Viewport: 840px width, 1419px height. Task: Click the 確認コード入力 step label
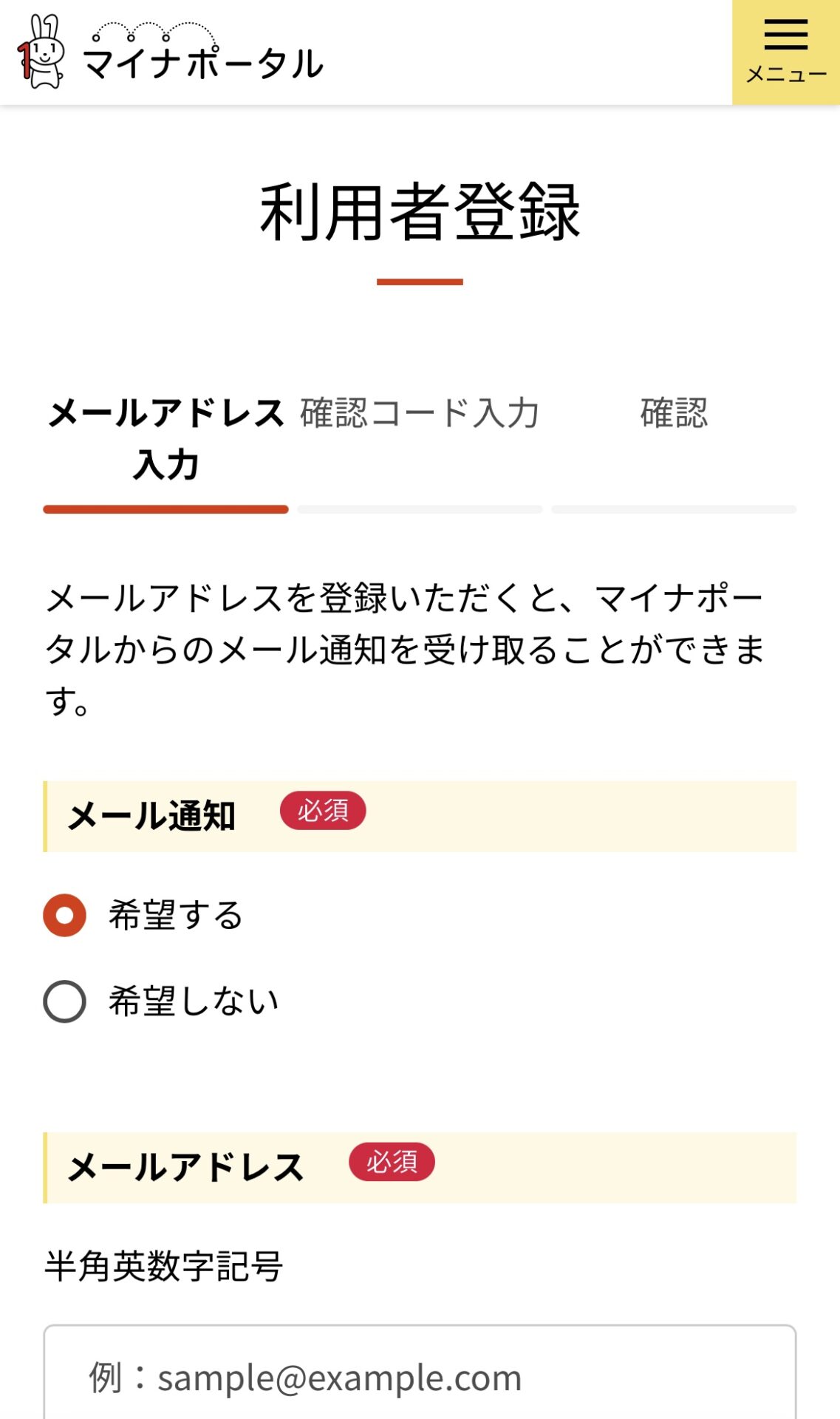[x=420, y=412]
